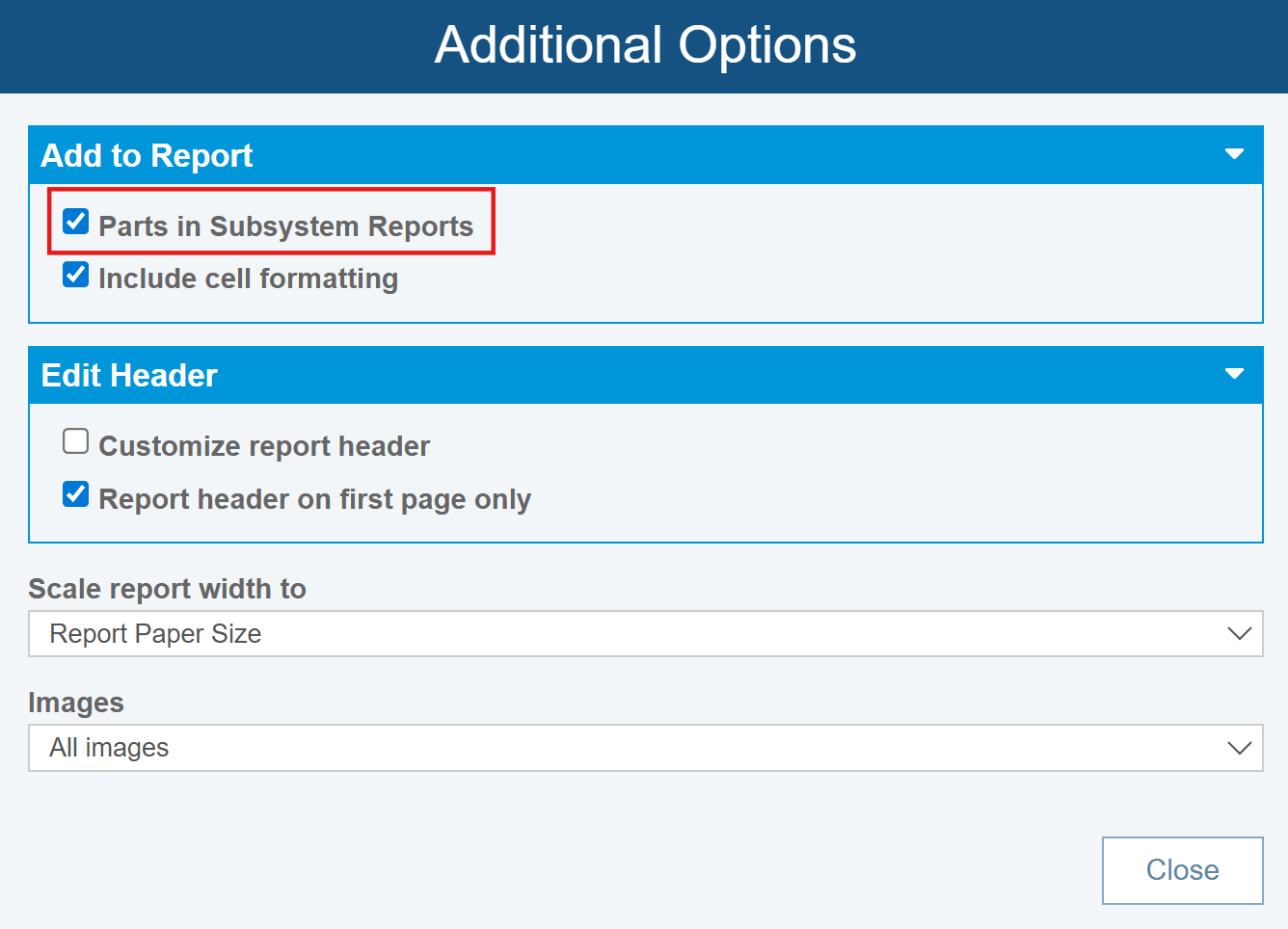
Task: Collapse Add to Report section using arrow
Action: click(1233, 155)
